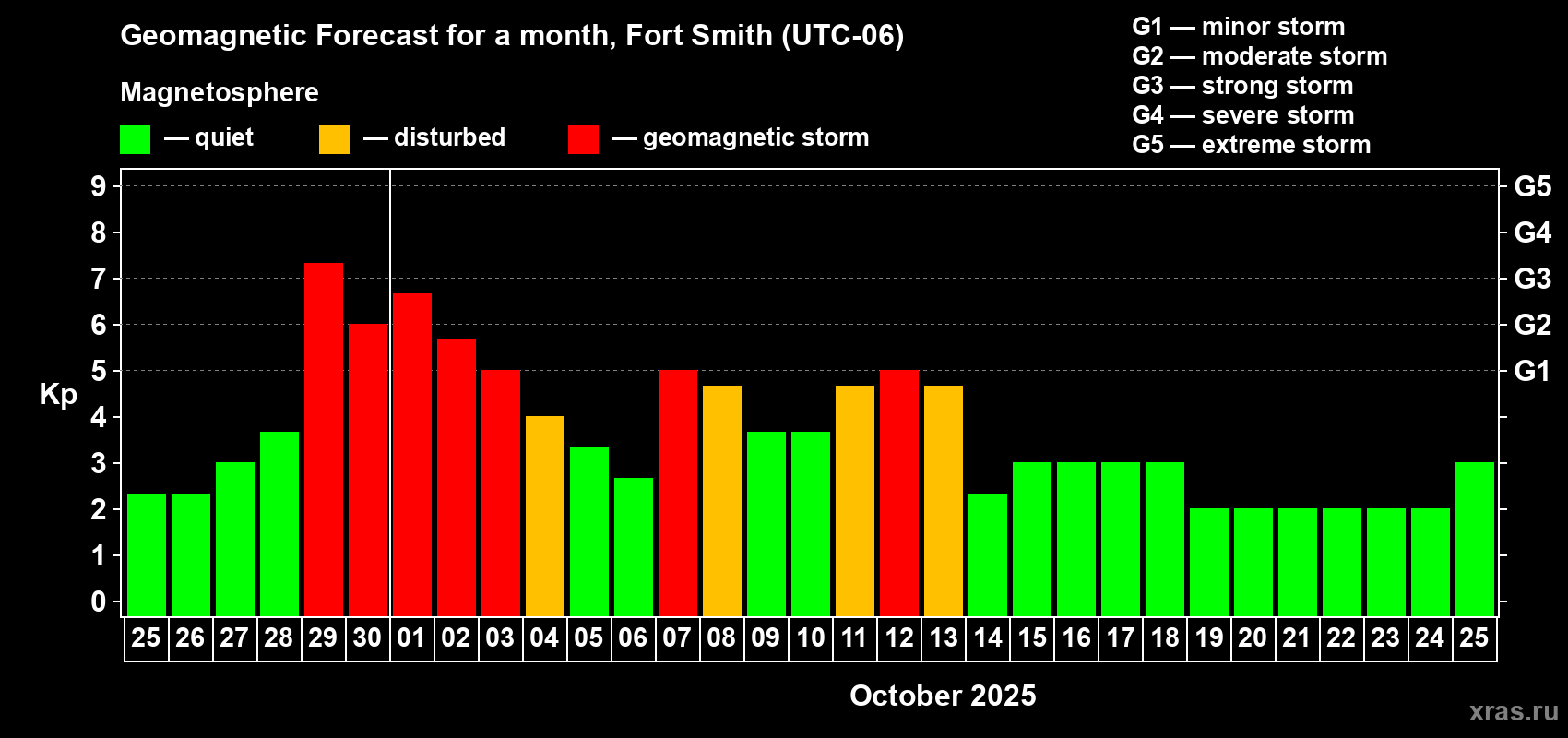
Task: Select the yellow bar above day 13
Action: 944,501
